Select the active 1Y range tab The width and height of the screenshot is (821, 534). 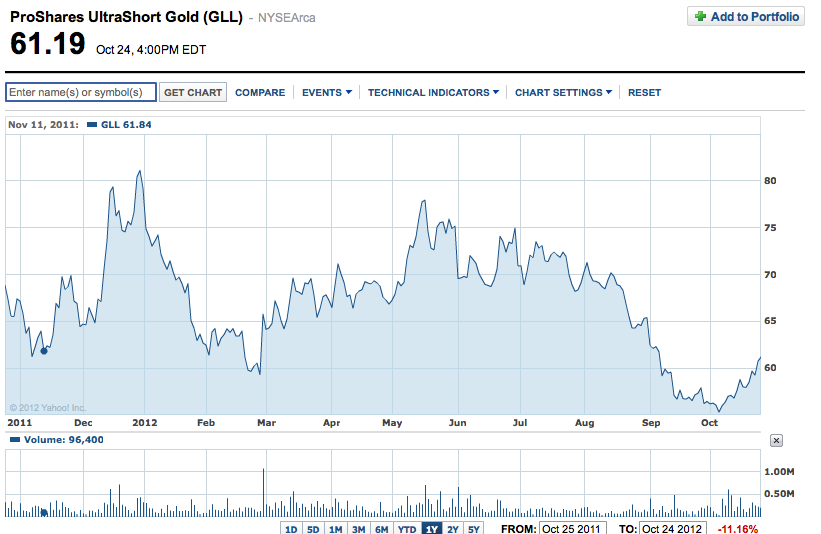click(432, 528)
